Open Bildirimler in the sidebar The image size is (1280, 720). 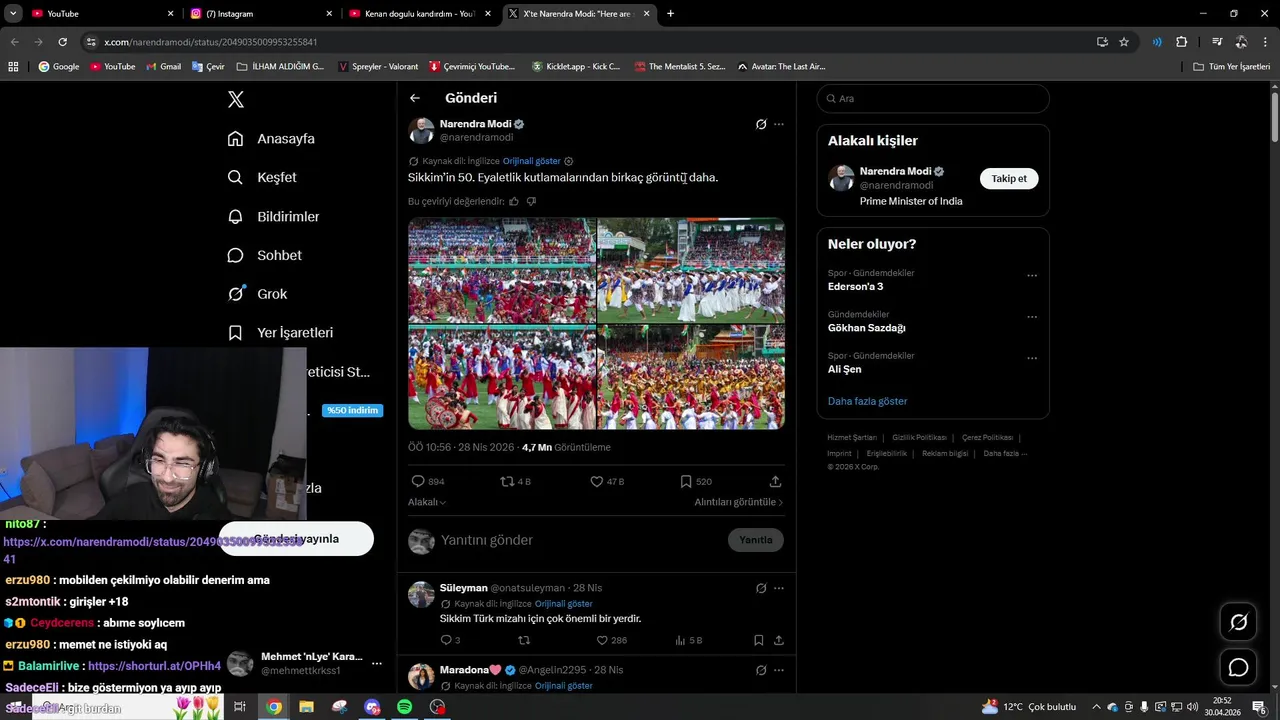click(x=273, y=216)
